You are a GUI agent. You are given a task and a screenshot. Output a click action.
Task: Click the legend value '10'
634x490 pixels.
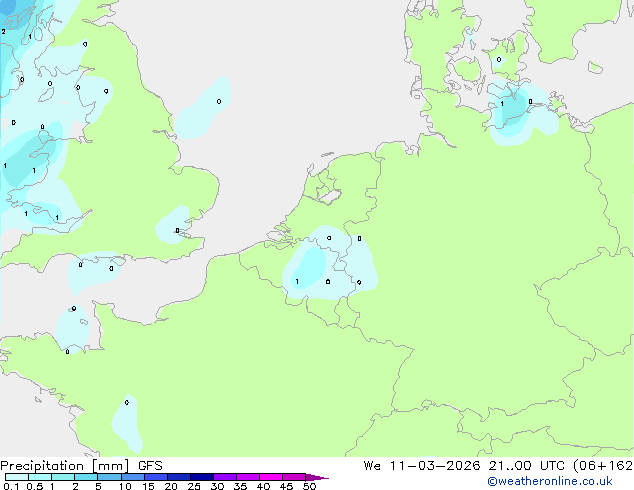coord(125,486)
